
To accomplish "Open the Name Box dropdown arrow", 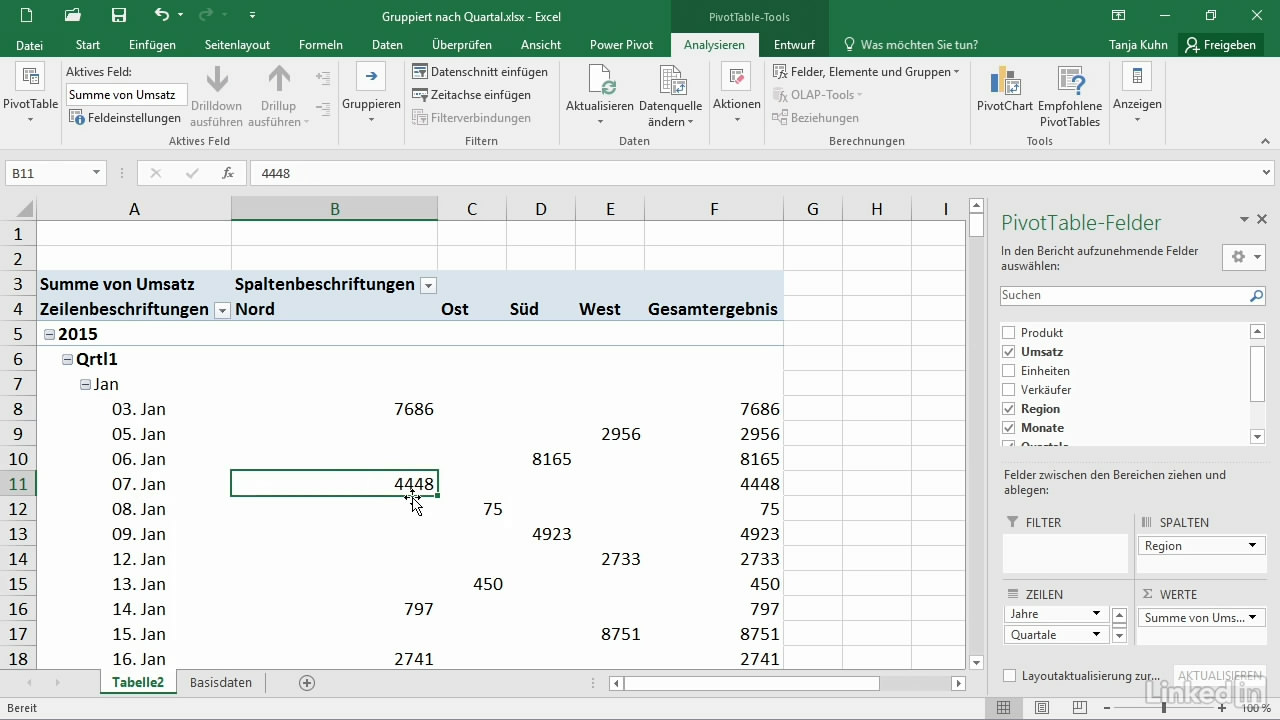I will (96, 173).
